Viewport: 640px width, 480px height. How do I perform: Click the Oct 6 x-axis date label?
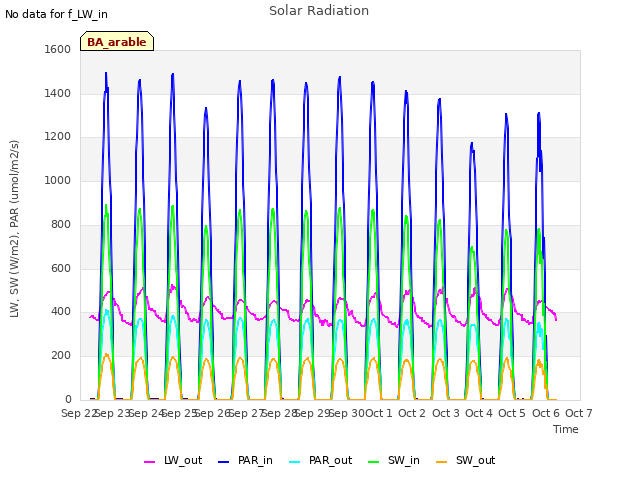tap(546, 413)
